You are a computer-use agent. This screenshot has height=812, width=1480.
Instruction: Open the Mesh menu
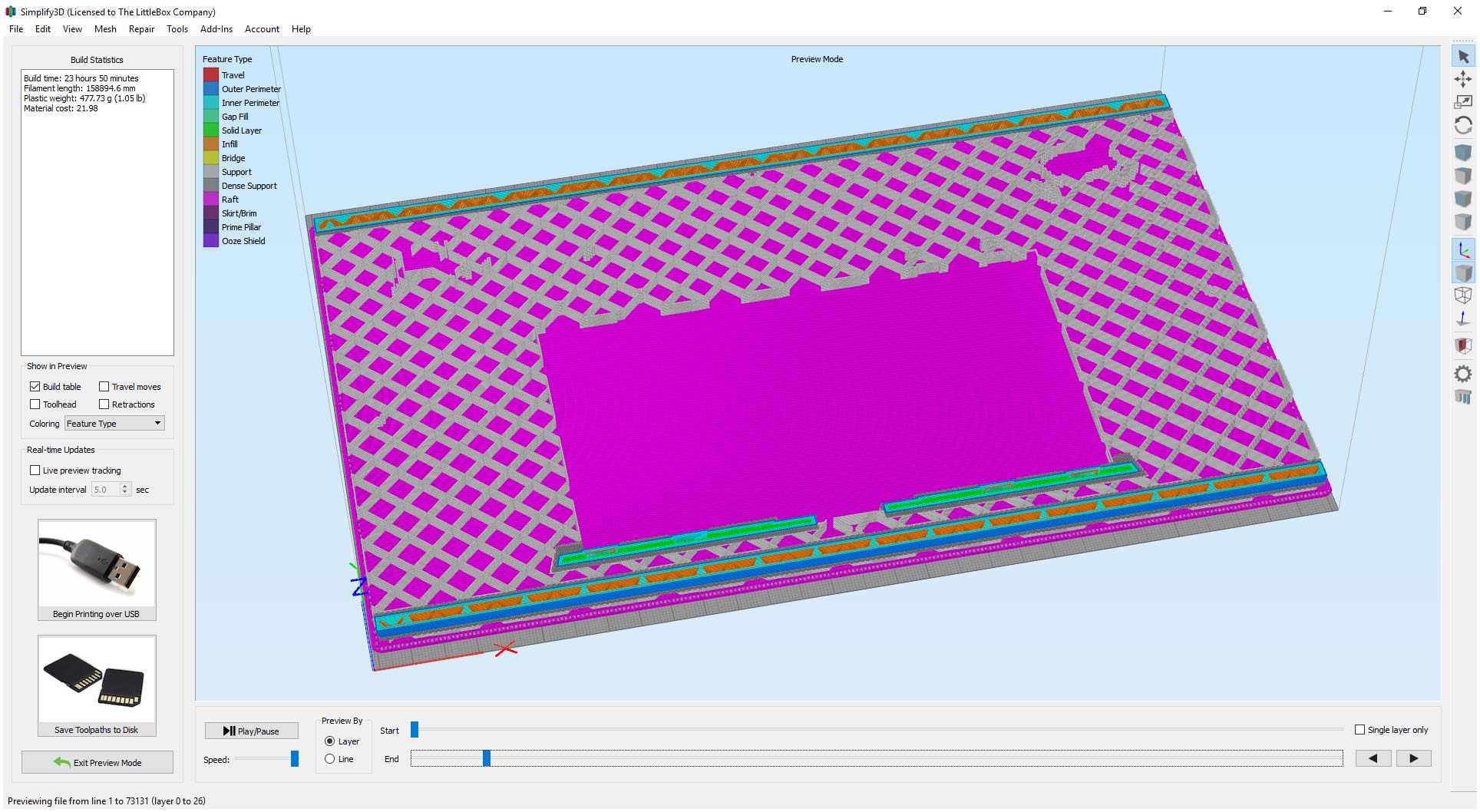[x=105, y=29]
